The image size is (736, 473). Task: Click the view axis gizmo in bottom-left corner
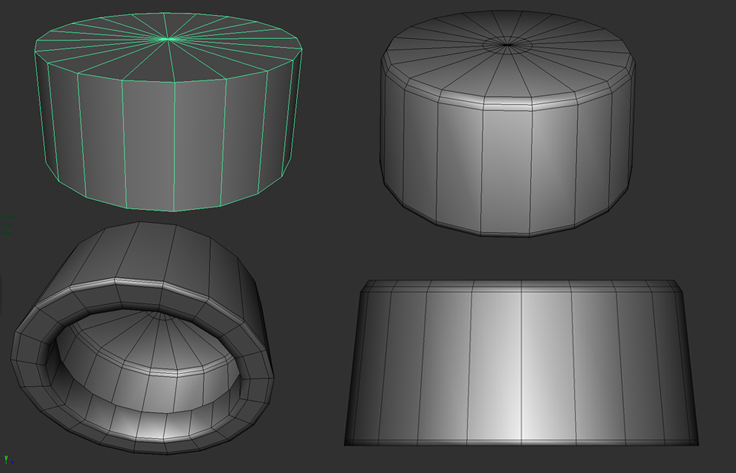pos(4,462)
